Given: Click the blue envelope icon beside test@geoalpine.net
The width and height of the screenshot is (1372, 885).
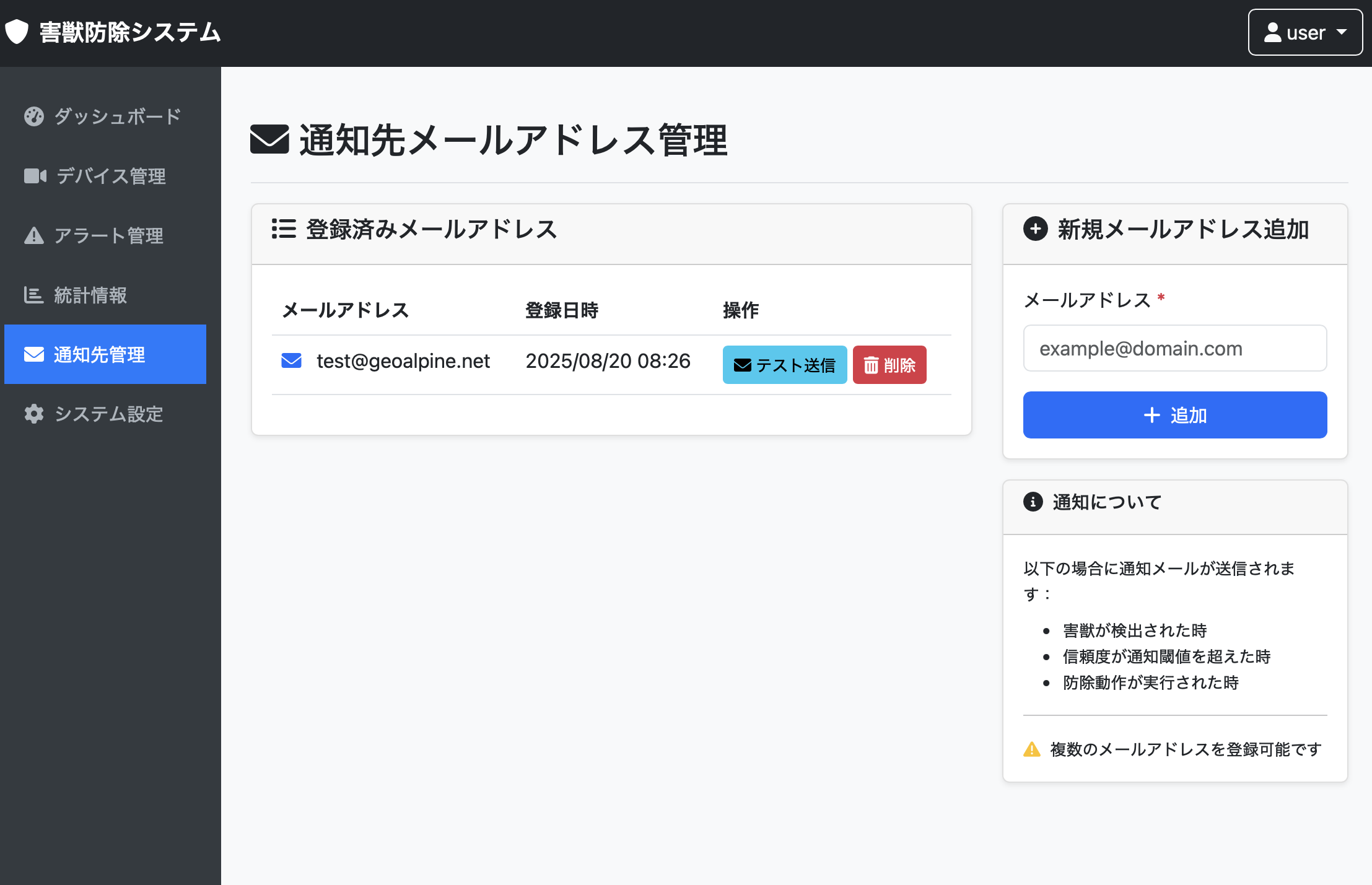Looking at the screenshot, I should click(x=292, y=360).
